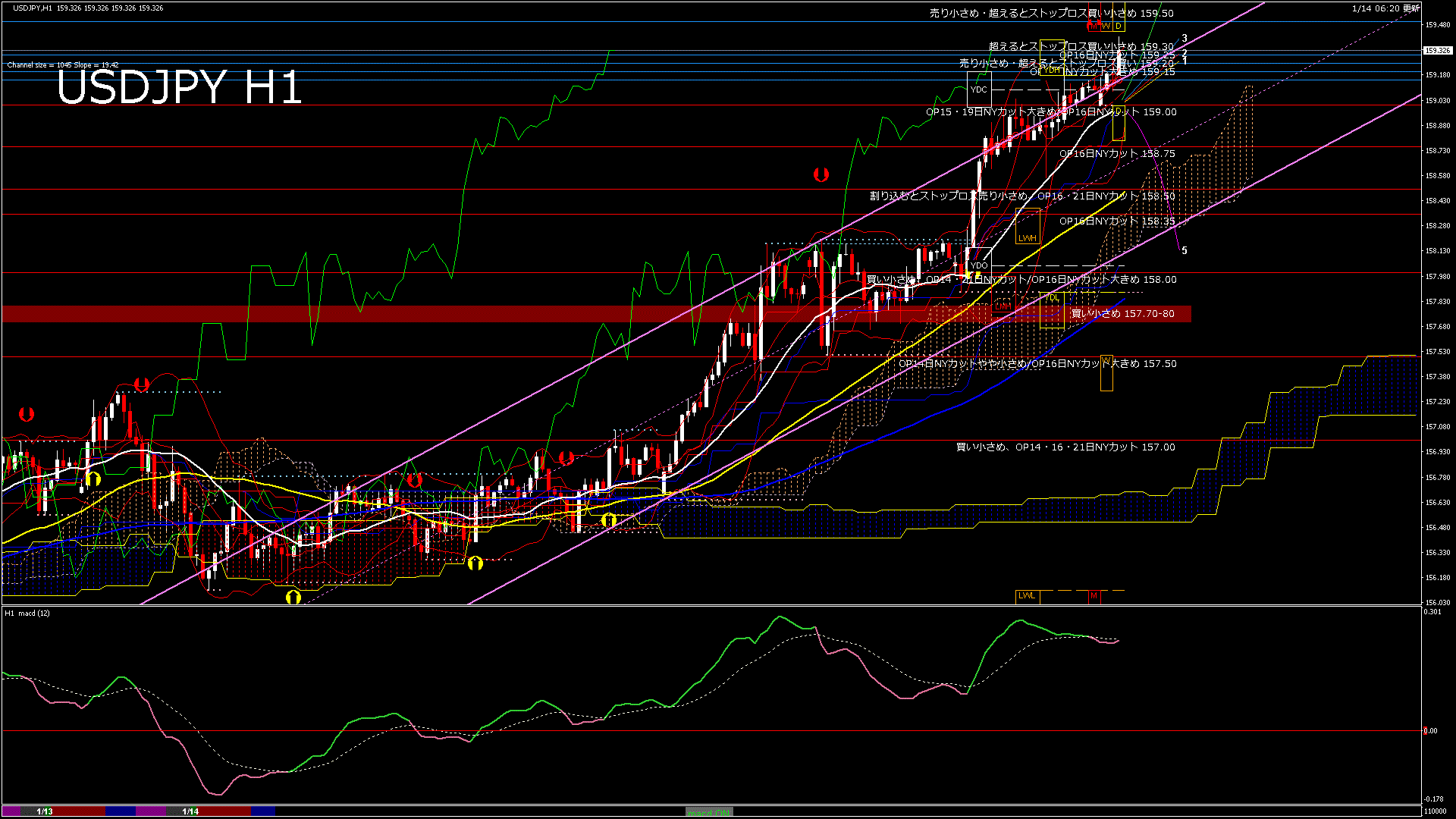Click the red LMH label box
Viewport: 1456px width, 819px height.
1003,306
